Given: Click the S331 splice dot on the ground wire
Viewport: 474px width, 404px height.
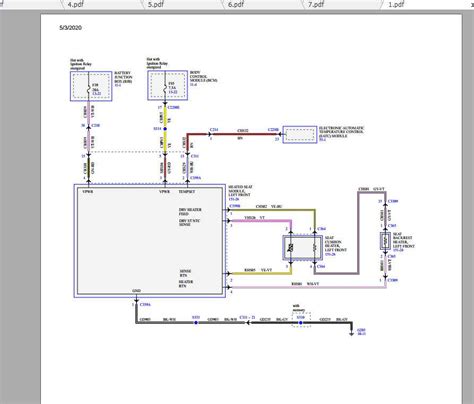Looking at the screenshot, I should tap(196, 322).
